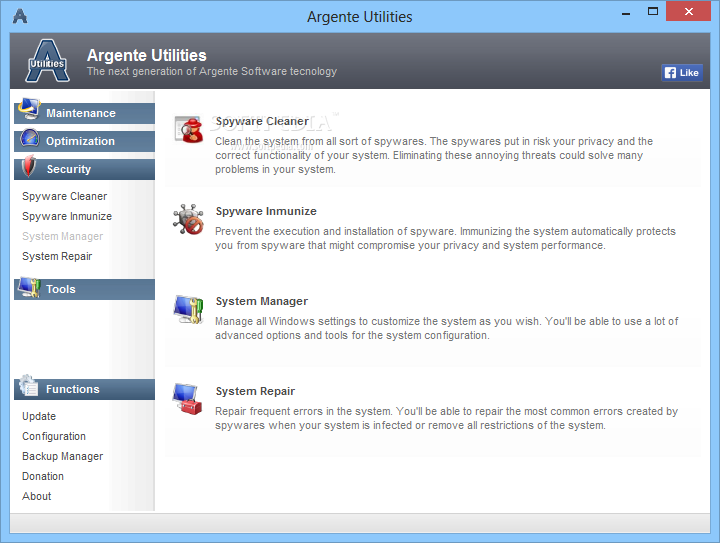Open Update under Functions

coord(39,416)
